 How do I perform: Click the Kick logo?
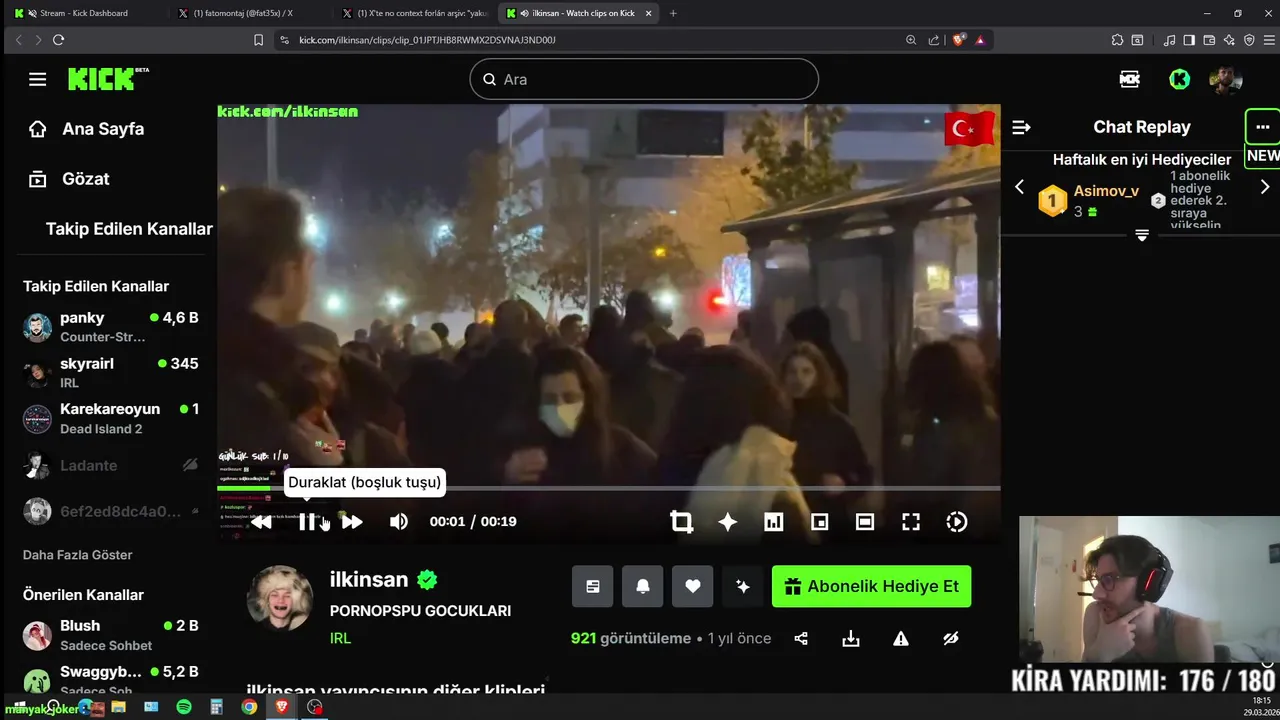[x=108, y=79]
